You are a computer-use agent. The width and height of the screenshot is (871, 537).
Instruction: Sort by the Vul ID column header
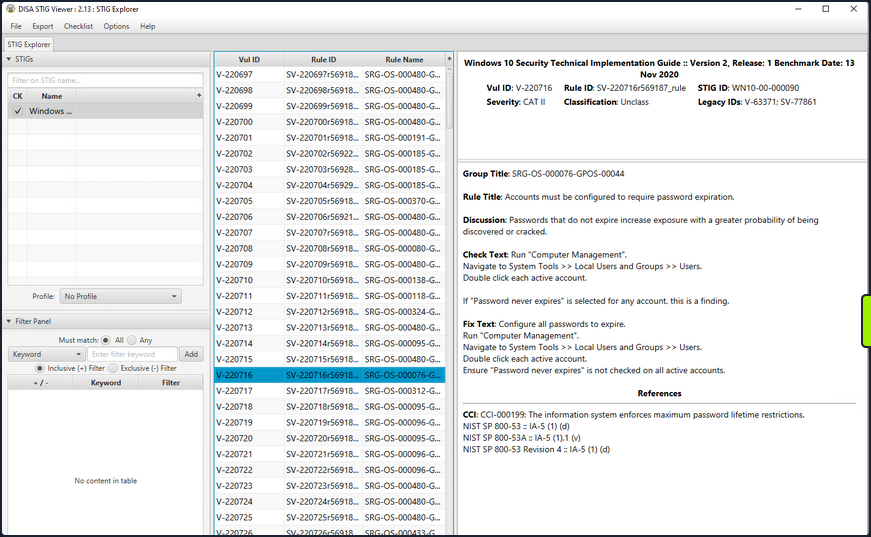pyautogui.click(x=249, y=59)
